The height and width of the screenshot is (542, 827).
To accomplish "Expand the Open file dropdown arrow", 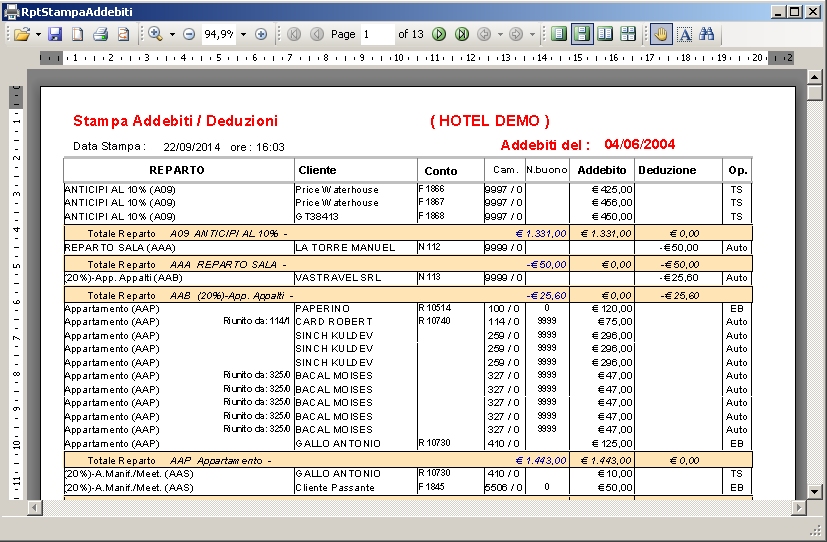I will (x=38, y=35).
